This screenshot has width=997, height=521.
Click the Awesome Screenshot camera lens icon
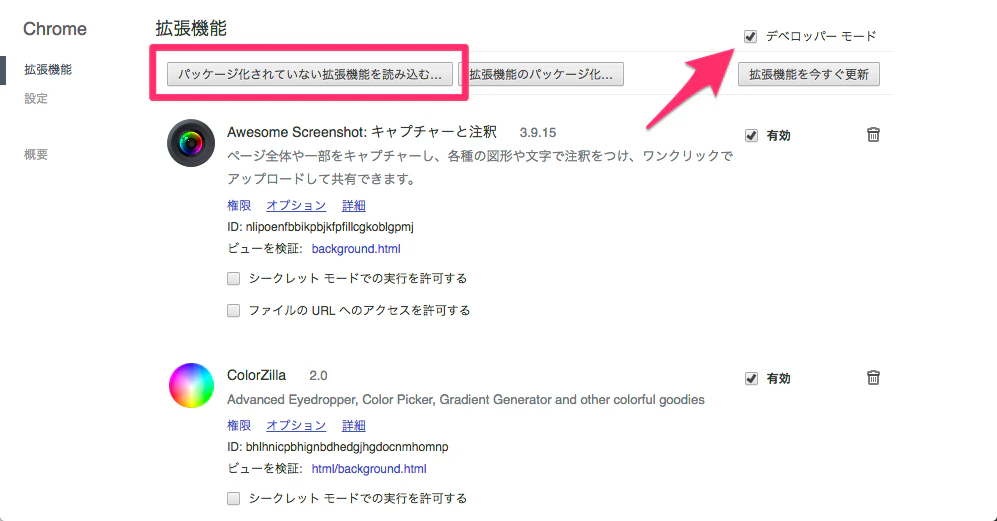point(191,143)
